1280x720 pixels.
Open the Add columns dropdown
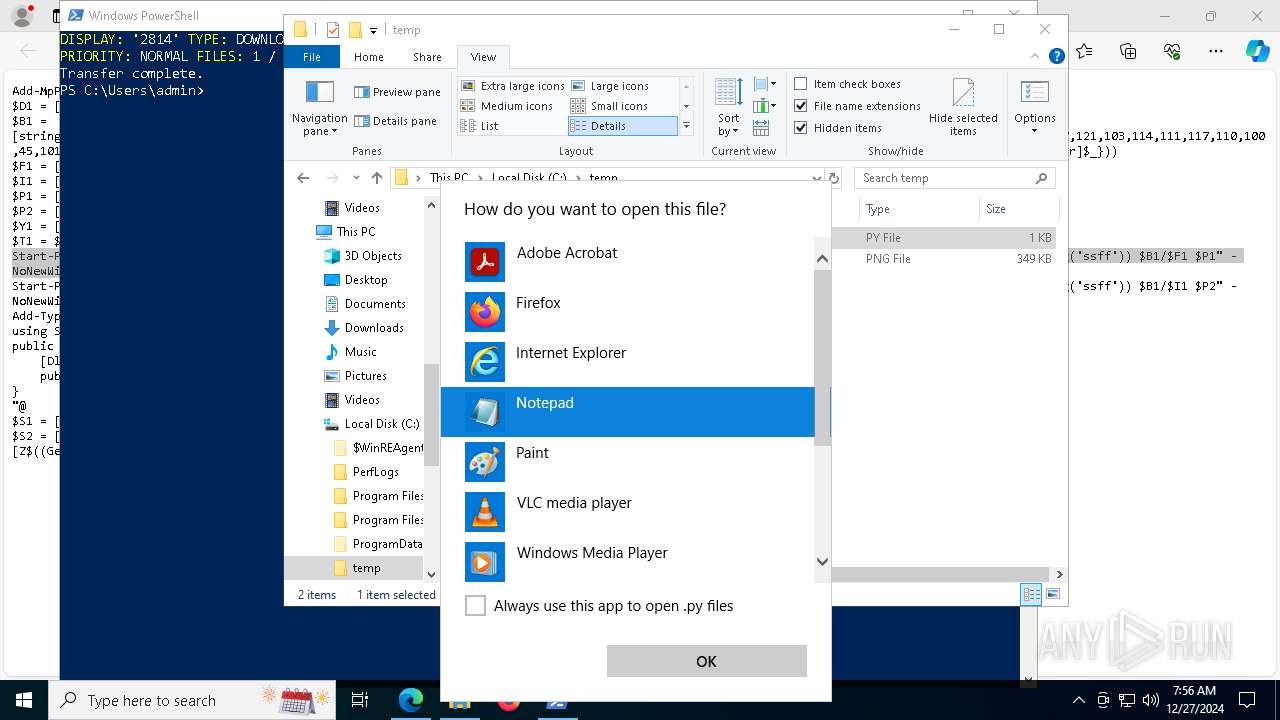pos(765,106)
